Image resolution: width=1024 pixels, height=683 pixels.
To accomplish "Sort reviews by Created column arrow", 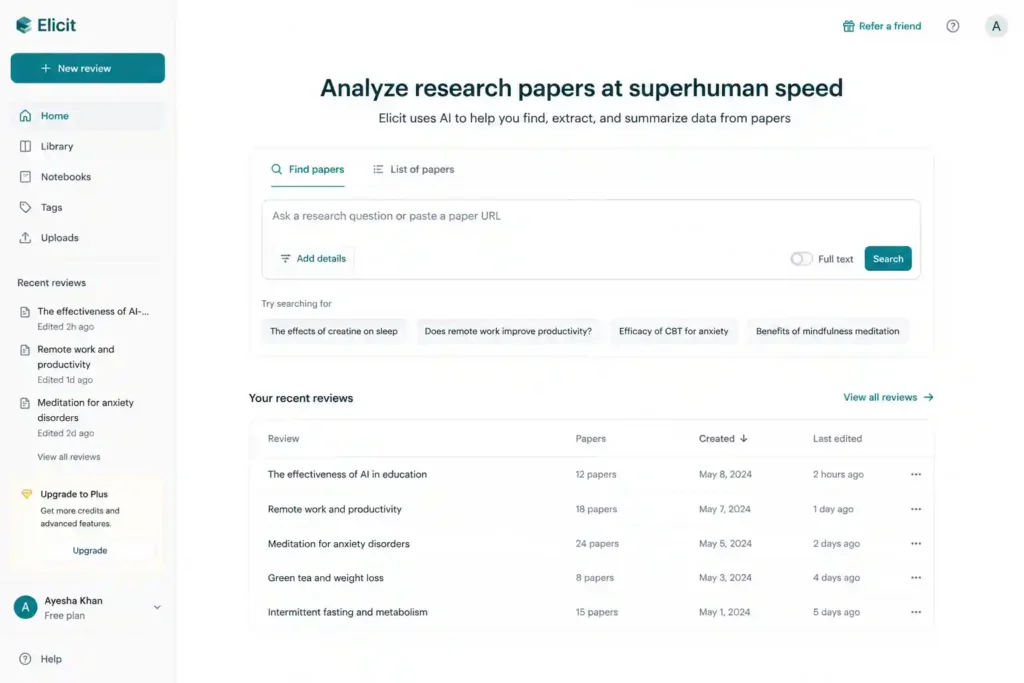I will 743,439.
